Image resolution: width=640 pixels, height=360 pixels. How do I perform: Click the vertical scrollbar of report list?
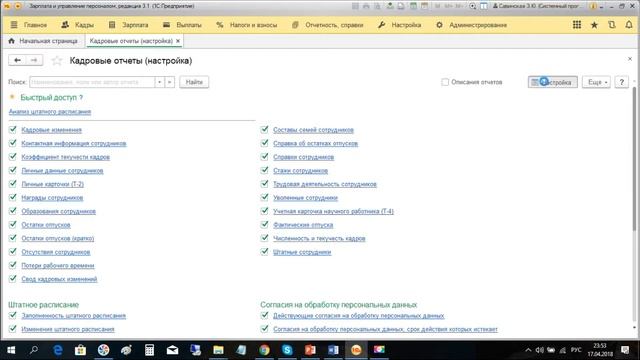coord(634,159)
